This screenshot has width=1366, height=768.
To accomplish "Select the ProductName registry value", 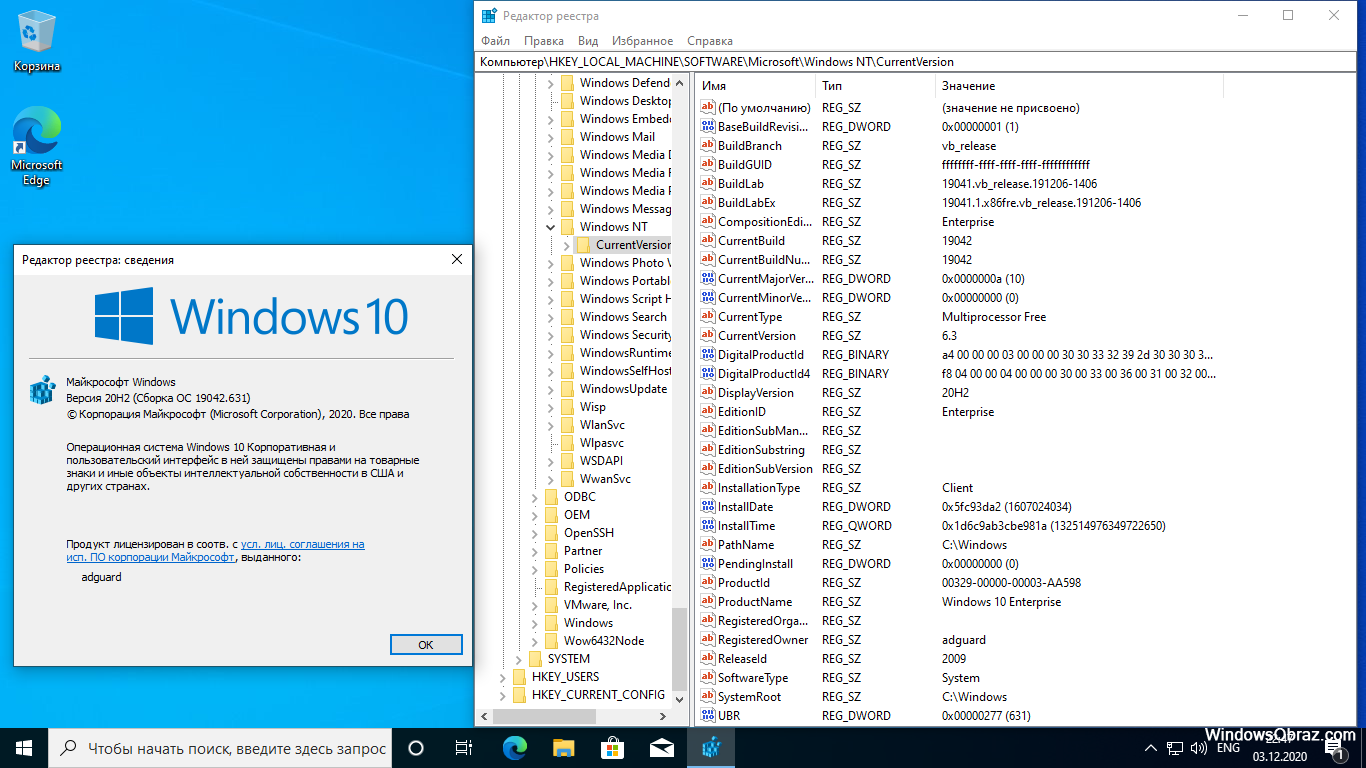I will tap(754, 602).
